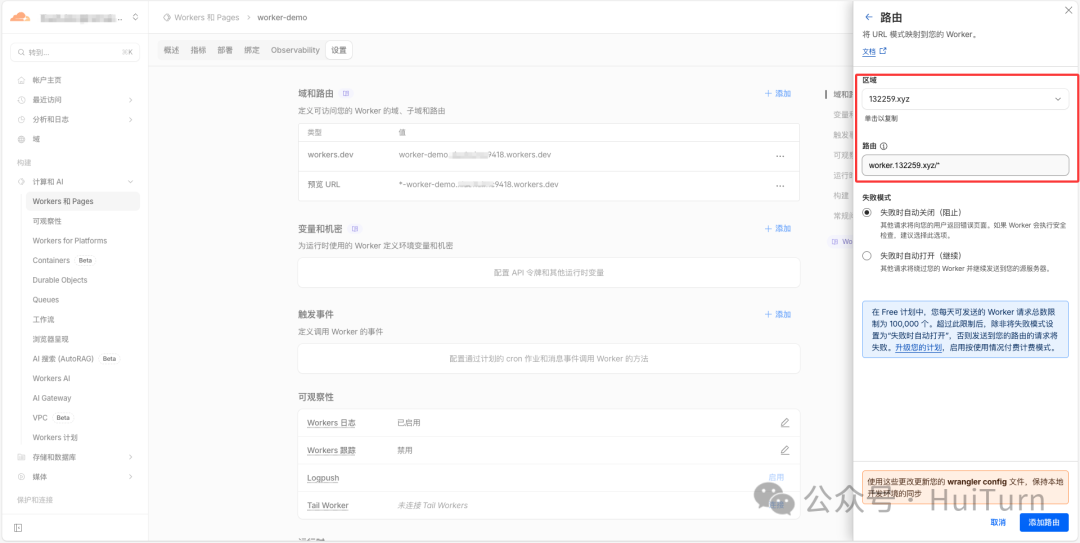Select Workers 和 Pages in sidebar
This screenshot has height=543, width=1080.
click(83, 201)
